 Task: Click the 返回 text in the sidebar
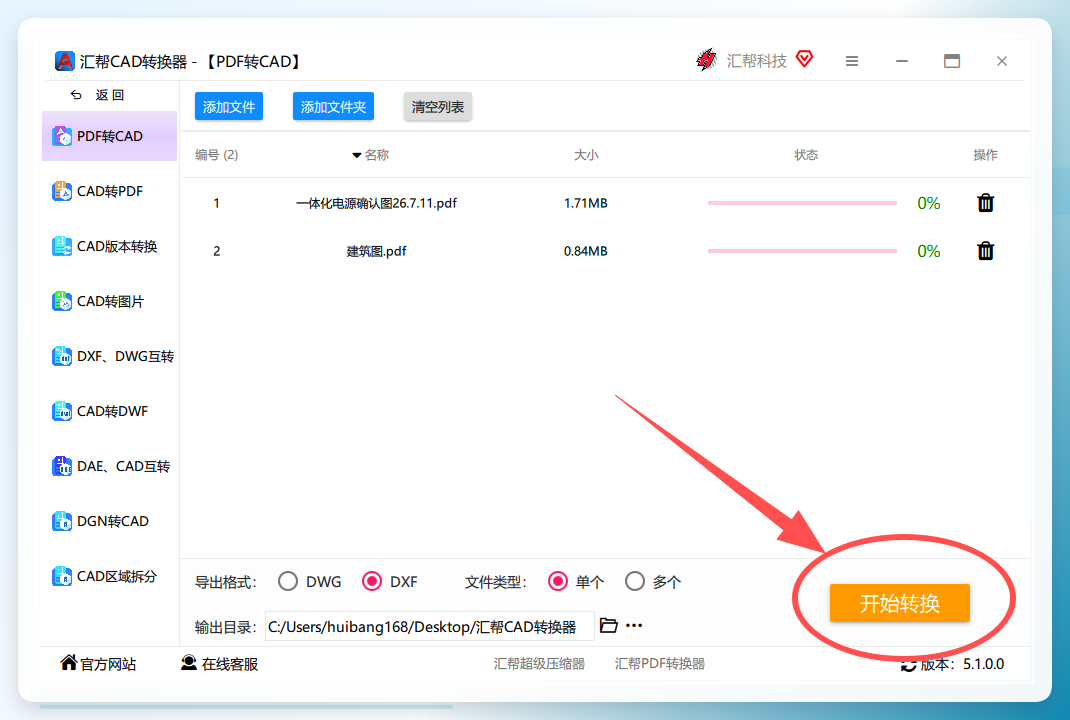coord(109,95)
